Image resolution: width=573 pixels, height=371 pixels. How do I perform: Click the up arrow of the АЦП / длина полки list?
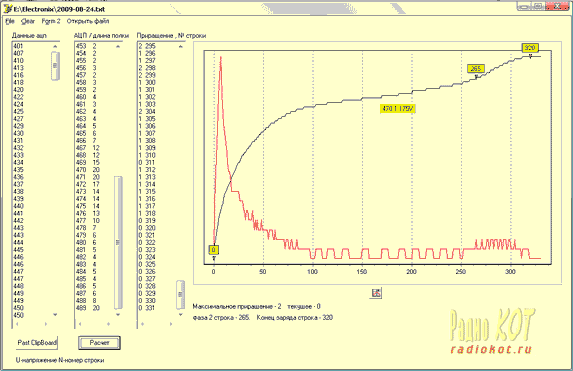point(118,46)
